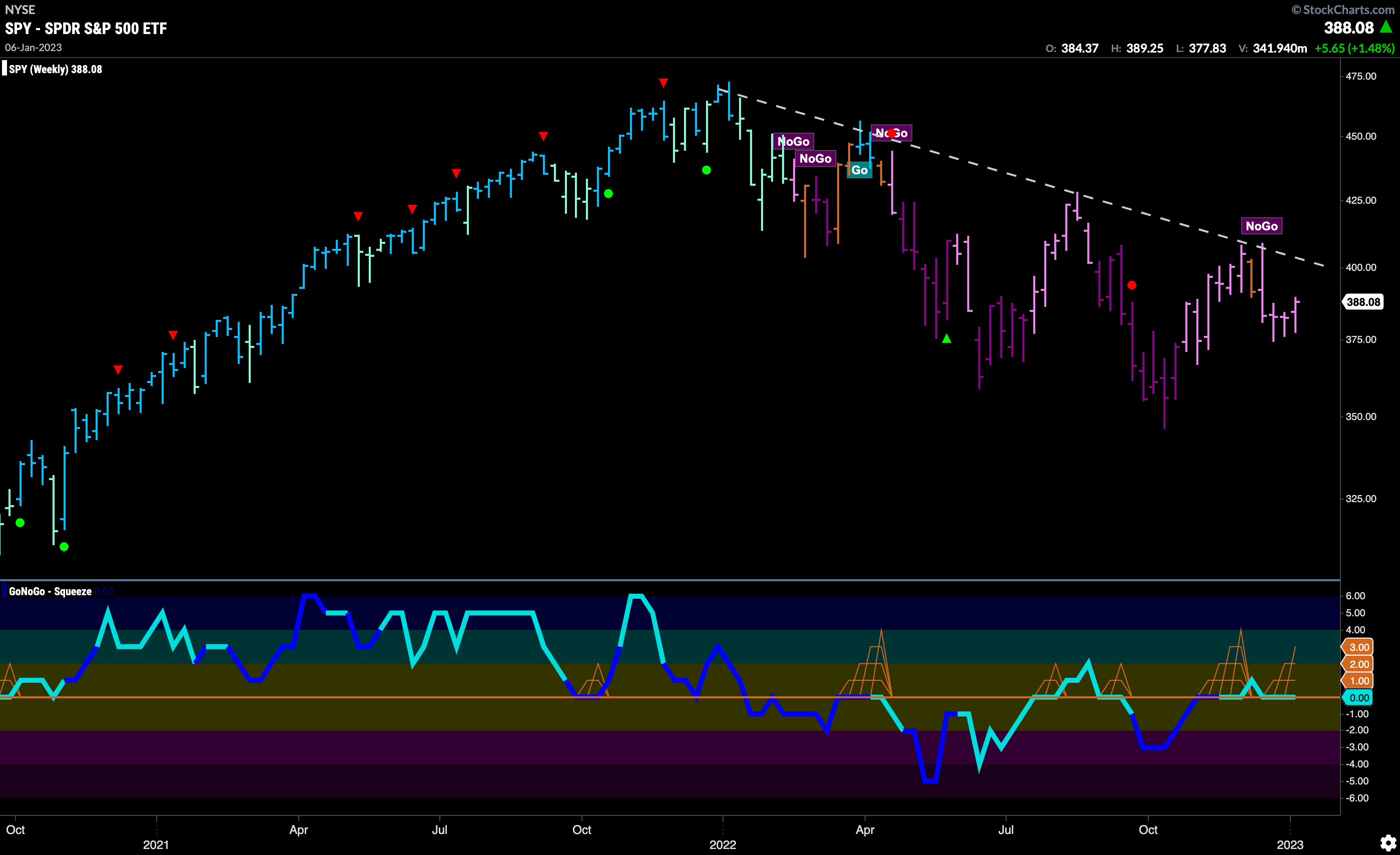Screen dimensions: 1400x855
Task: Click the low value 377.83
Action: 1207,49
